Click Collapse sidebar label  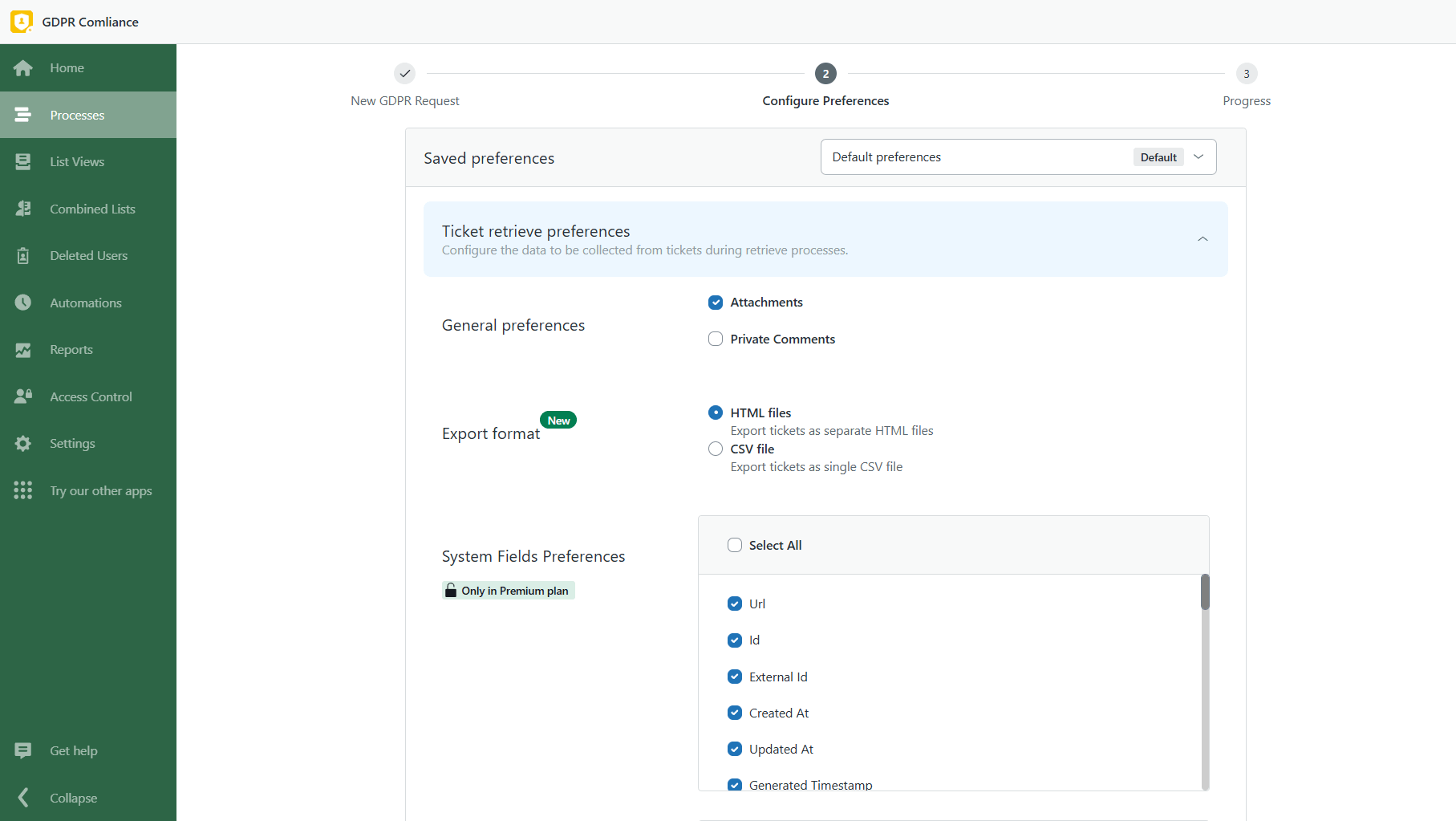[73, 798]
